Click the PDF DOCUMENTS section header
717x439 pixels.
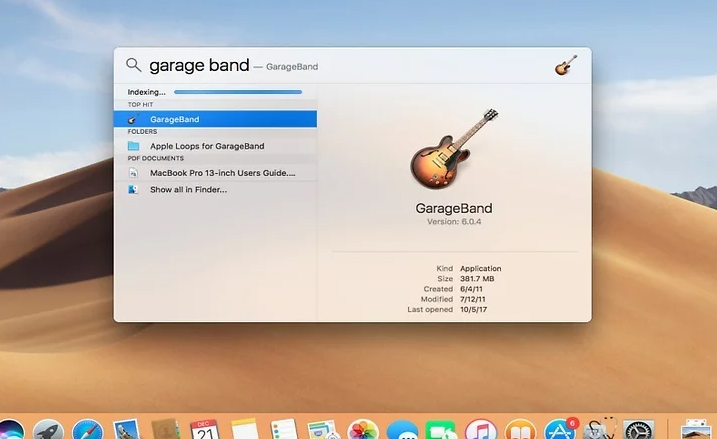point(155,158)
